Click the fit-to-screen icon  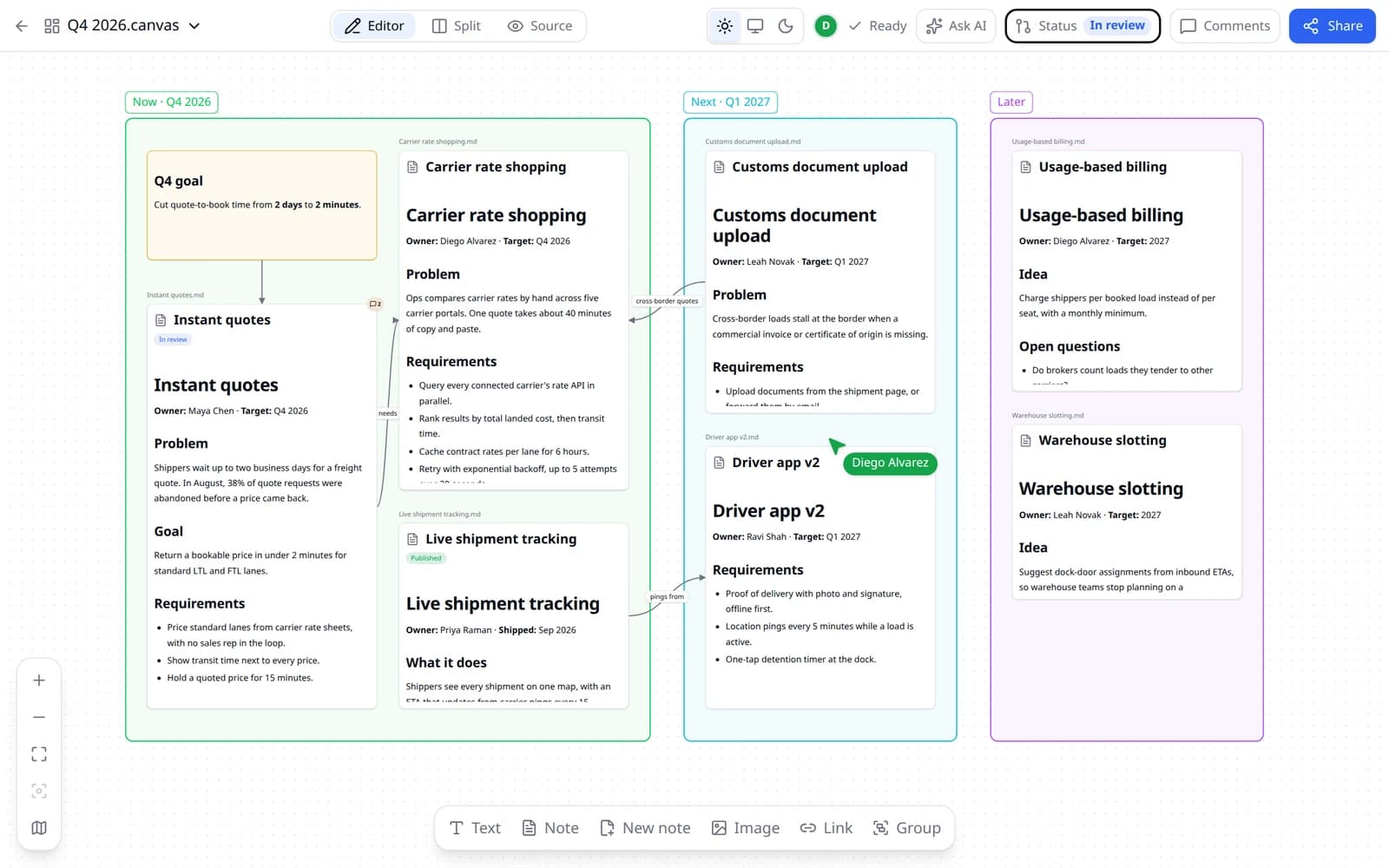[39, 754]
